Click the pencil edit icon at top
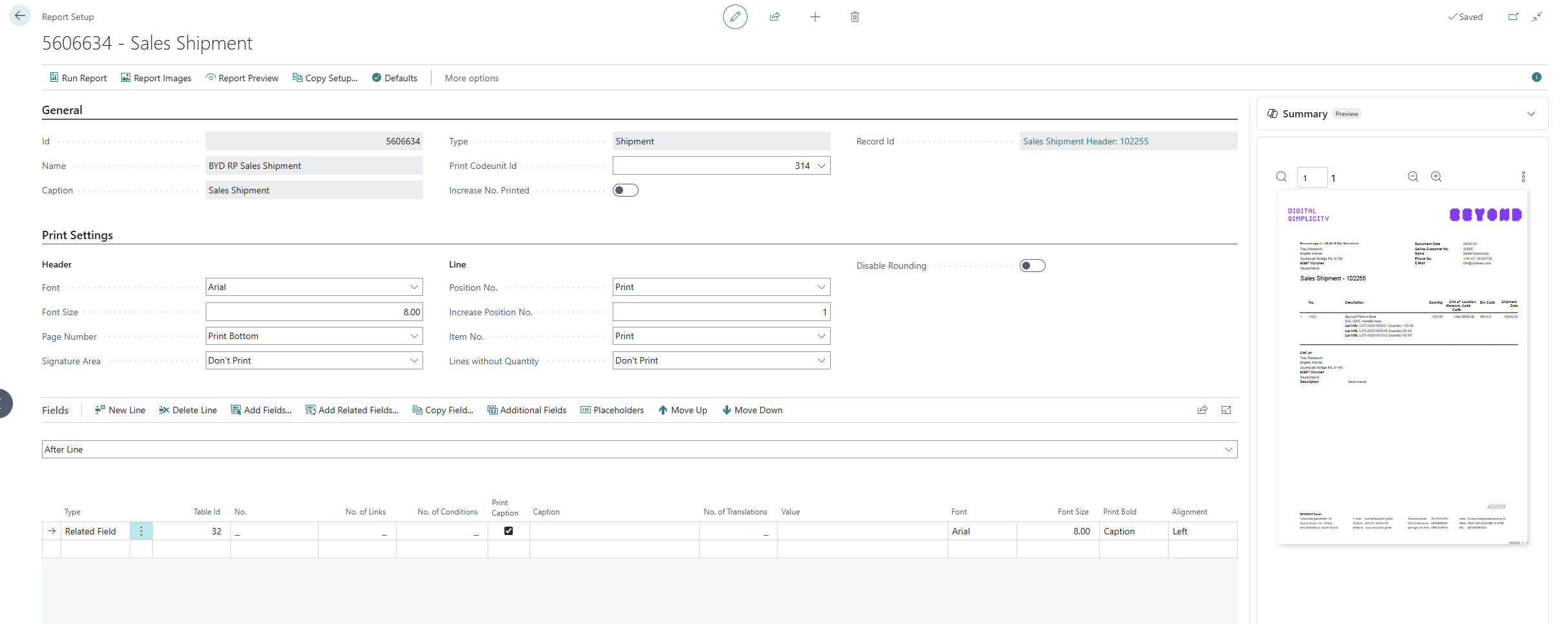The height and width of the screenshot is (624, 1568). click(735, 17)
